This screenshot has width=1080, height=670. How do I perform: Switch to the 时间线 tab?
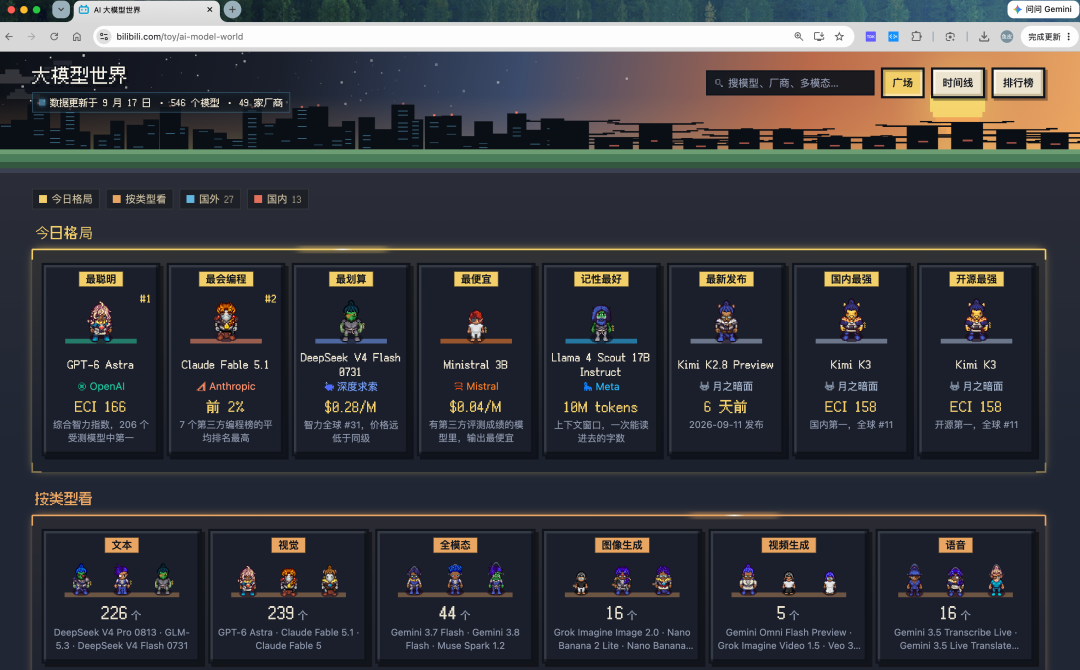point(957,83)
